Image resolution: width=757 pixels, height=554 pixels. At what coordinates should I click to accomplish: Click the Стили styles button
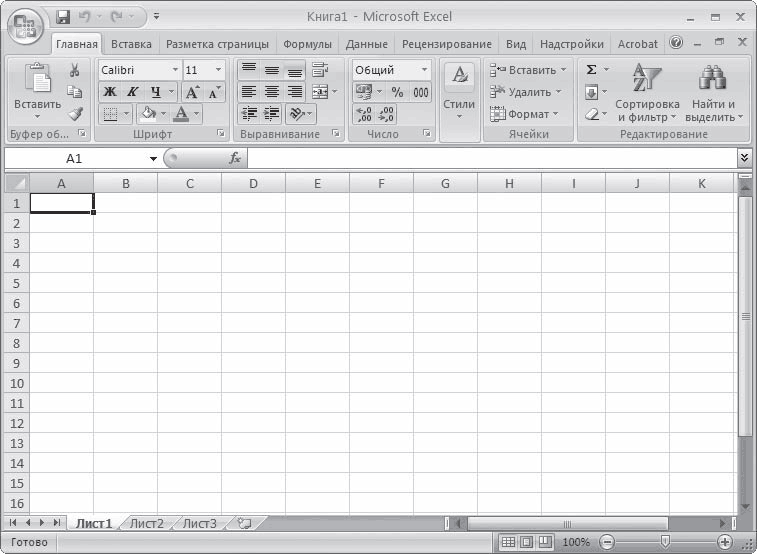click(x=459, y=93)
